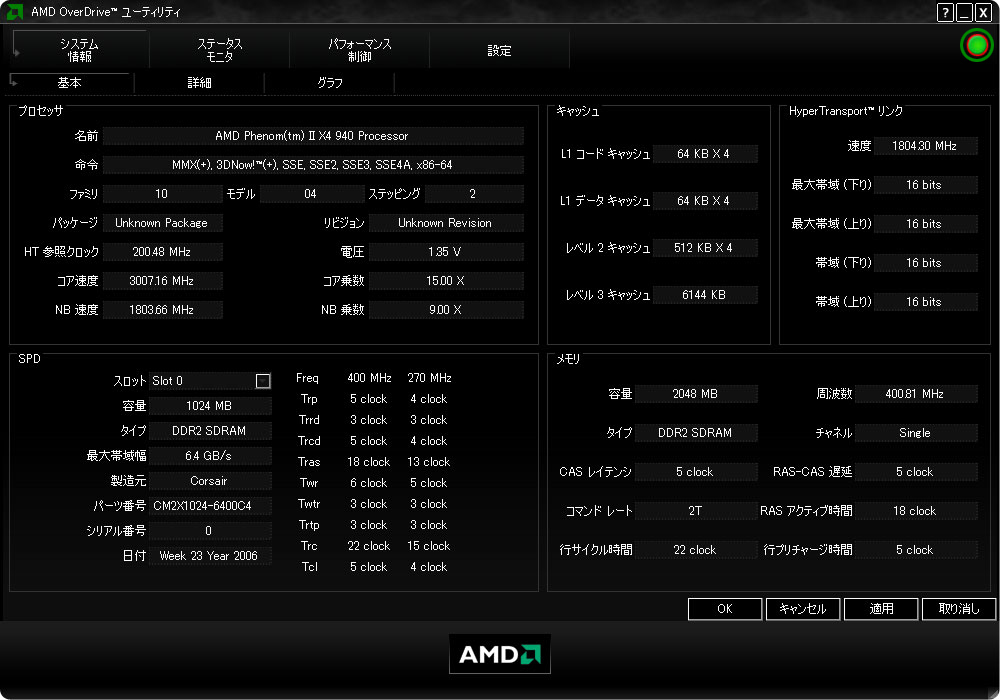Click the 最大帯域 (上り) 16 bits value

tap(925, 224)
